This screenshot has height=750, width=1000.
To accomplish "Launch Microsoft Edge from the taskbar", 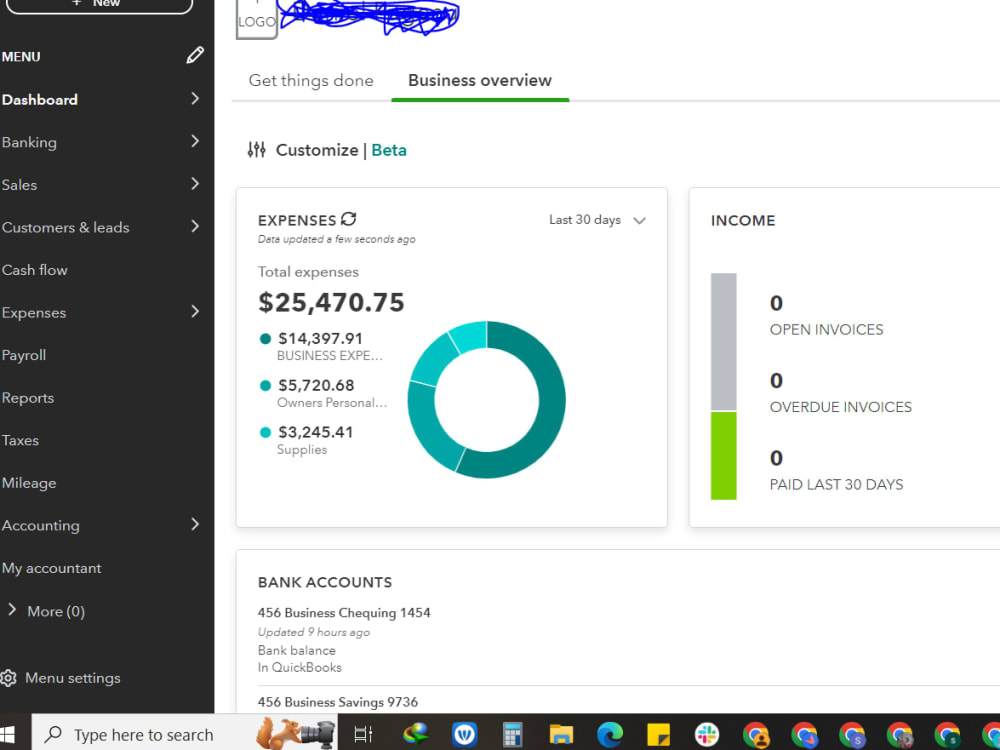I will tap(610, 733).
